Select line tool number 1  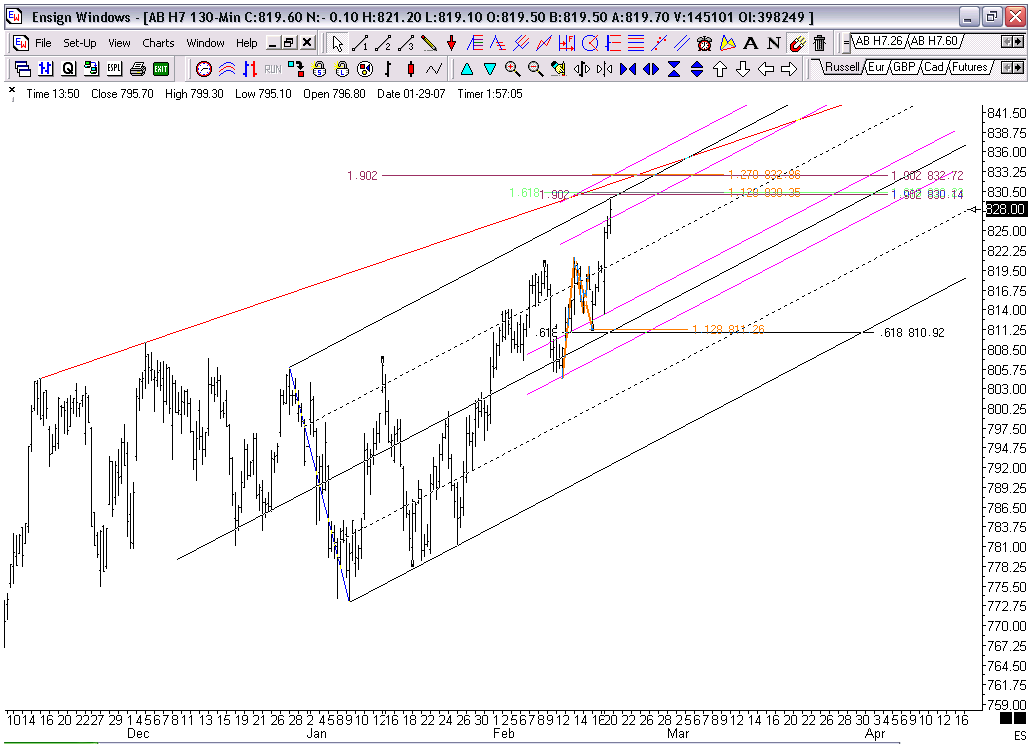[360, 43]
